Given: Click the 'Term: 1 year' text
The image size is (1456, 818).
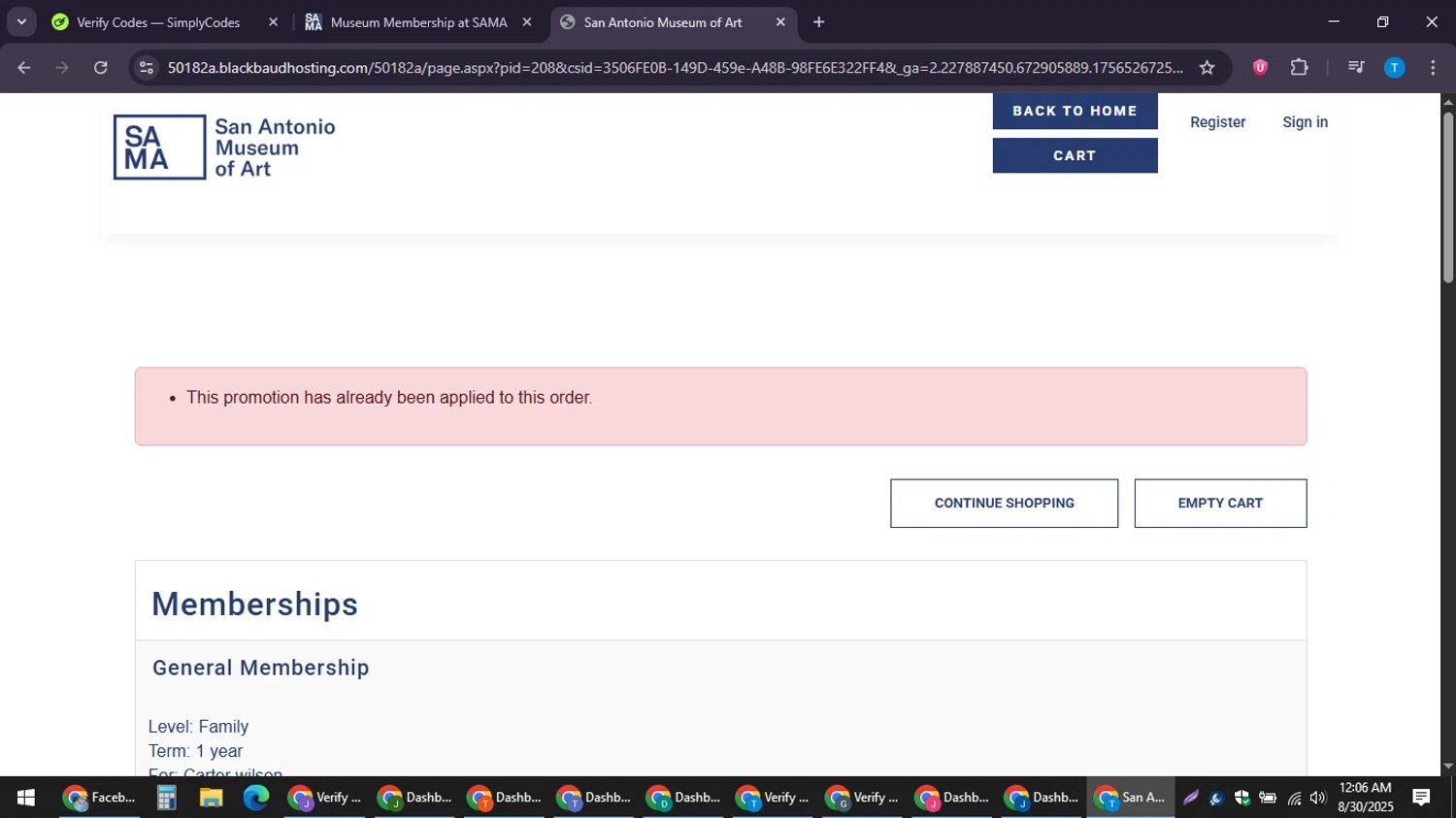Looking at the screenshot, I should point(195,751).
